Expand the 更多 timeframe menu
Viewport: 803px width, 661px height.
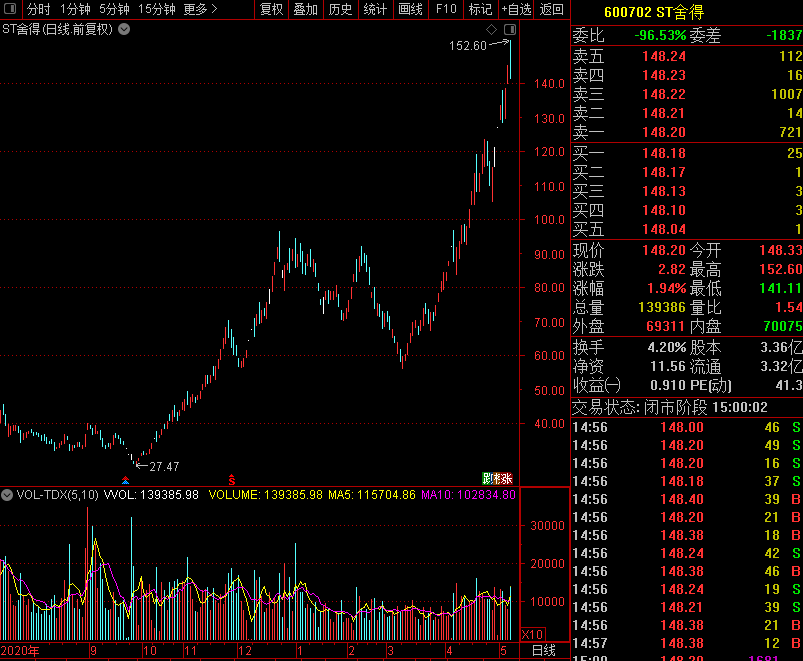[200, 9]
